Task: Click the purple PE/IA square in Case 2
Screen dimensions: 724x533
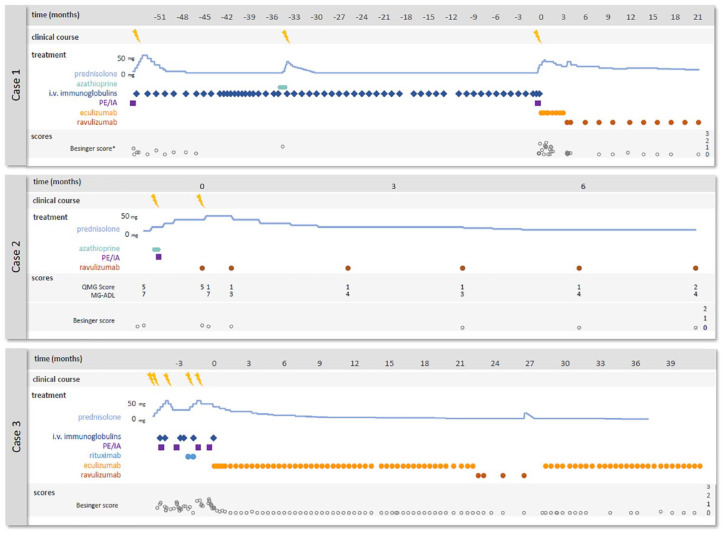Action: coord(159,258)
